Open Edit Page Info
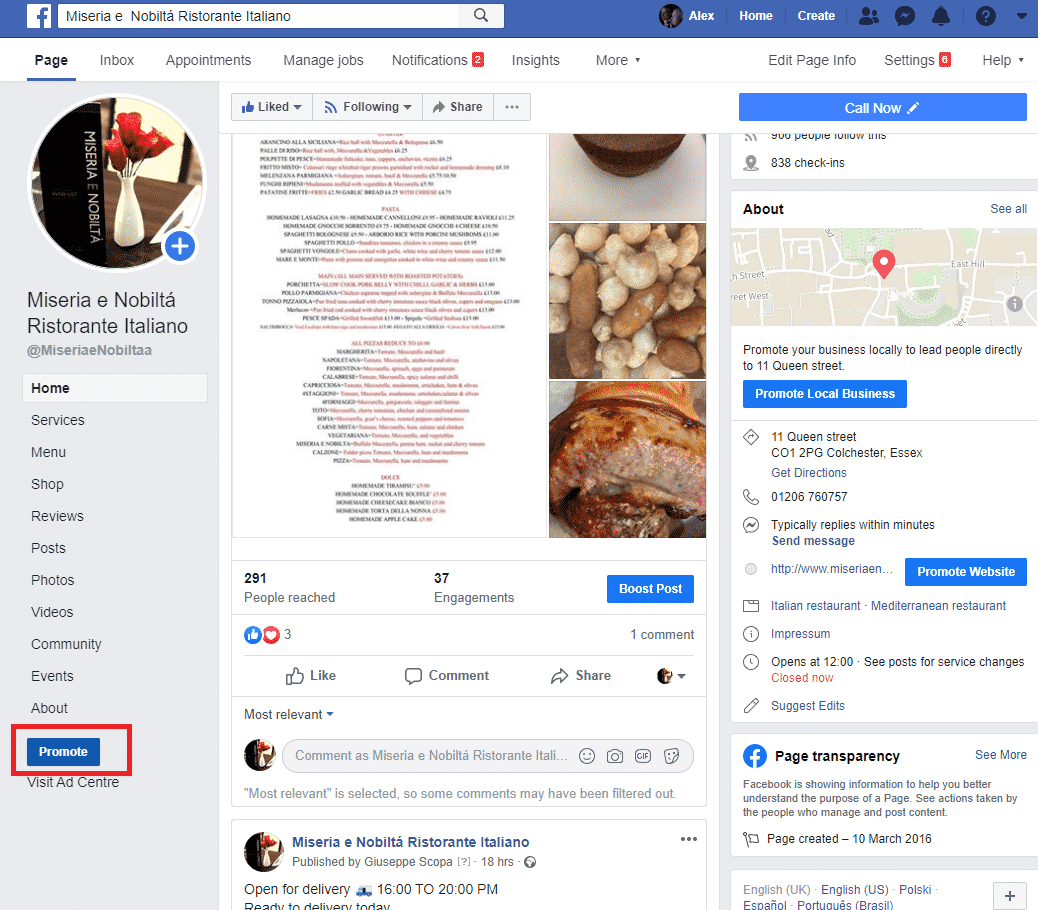Screen dimensions: 1038x910 pyautogui.click(x=812, y=60)
